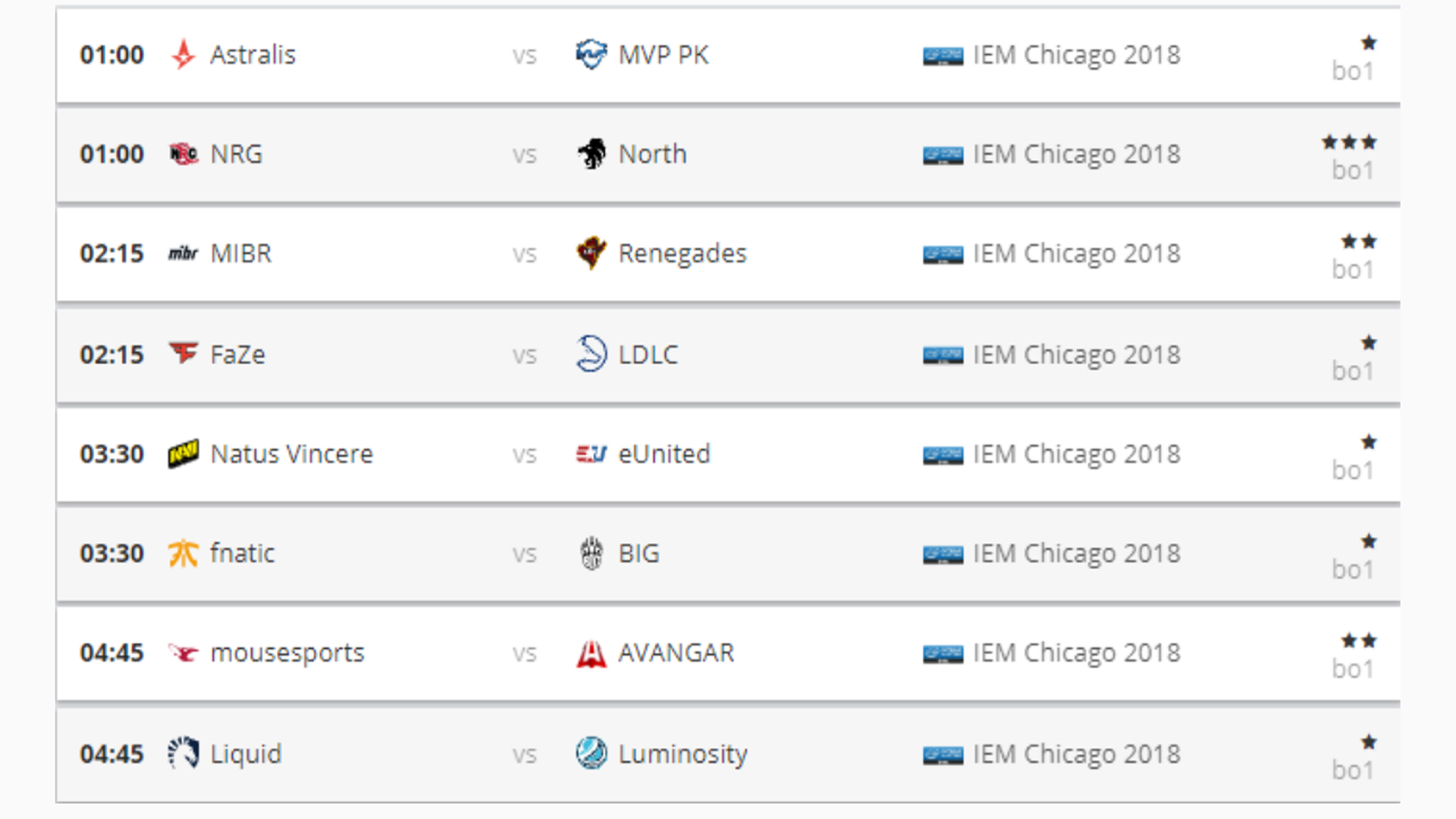Screen dimensions: 1456x819
Task: Click the Renegades team logo
Action: [x=591, y=253]
